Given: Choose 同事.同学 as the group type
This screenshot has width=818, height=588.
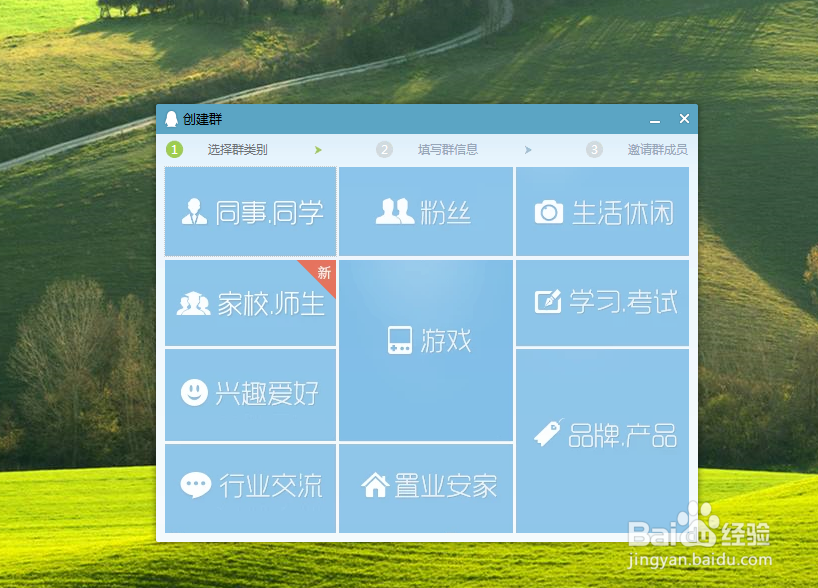Looking at the screenshot, I should tap(250, 210).
